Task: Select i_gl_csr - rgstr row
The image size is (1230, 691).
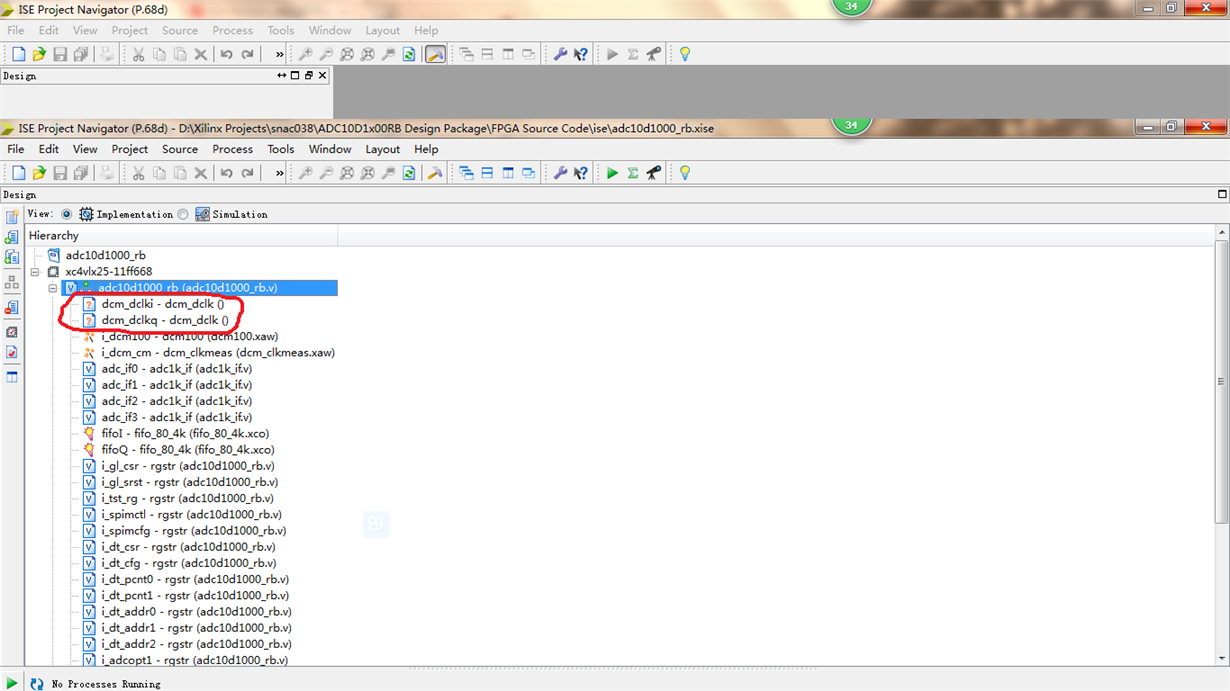Action: tap(188, 466)
